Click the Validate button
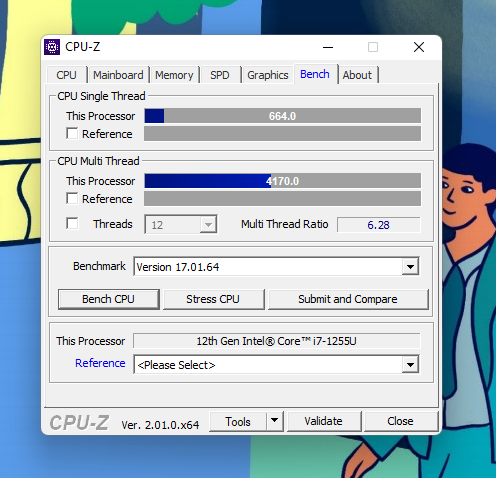This screenshot has width=496, height=478. 323,421
